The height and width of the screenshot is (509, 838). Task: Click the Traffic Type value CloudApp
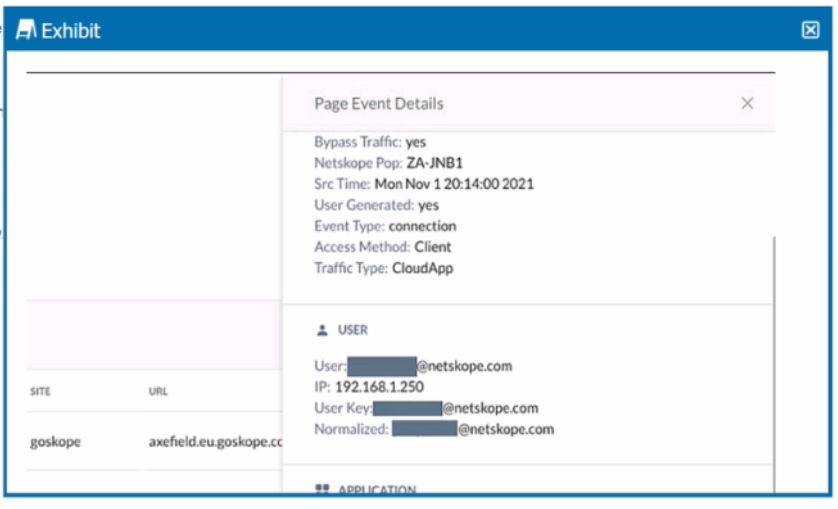422,268
